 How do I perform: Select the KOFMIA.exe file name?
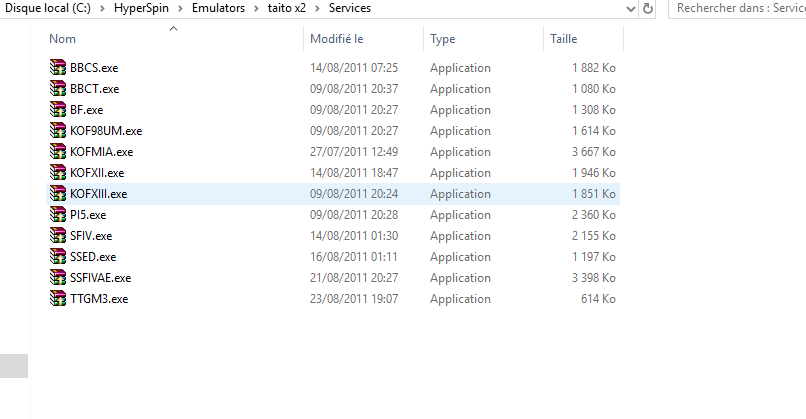click(x=101, y=152)
